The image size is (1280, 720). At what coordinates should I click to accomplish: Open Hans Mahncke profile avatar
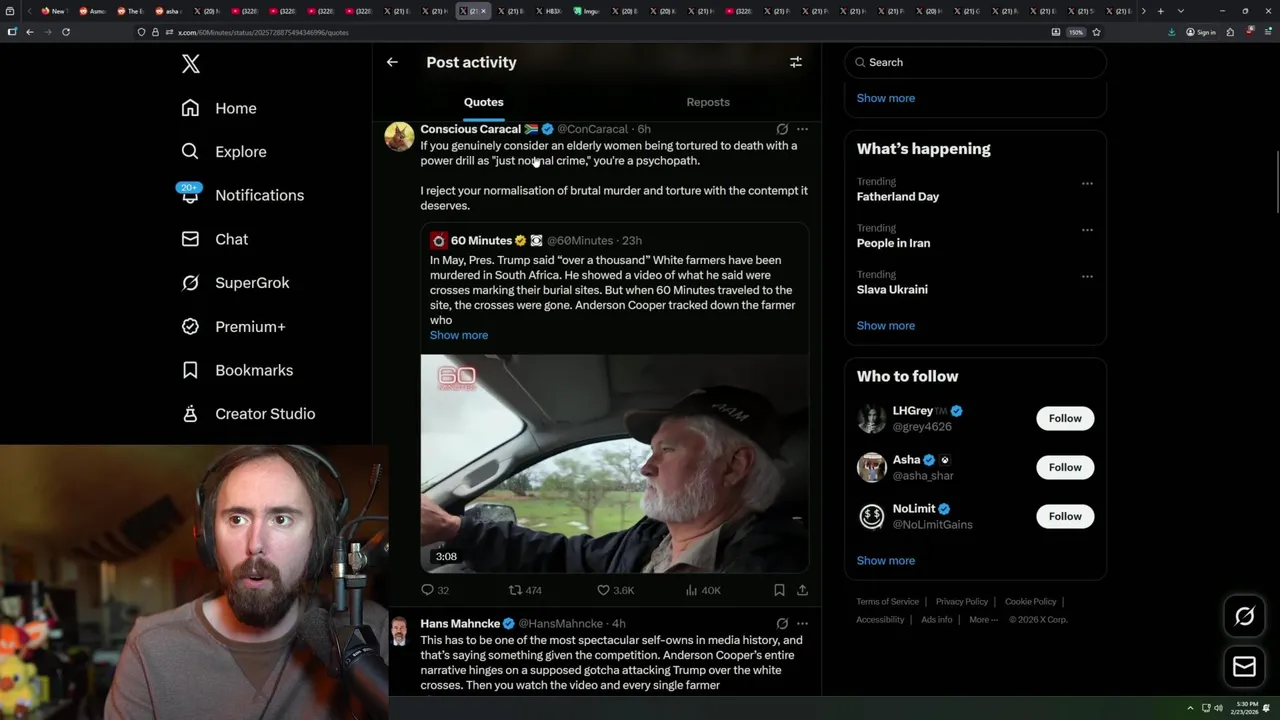tap(400, 631)
